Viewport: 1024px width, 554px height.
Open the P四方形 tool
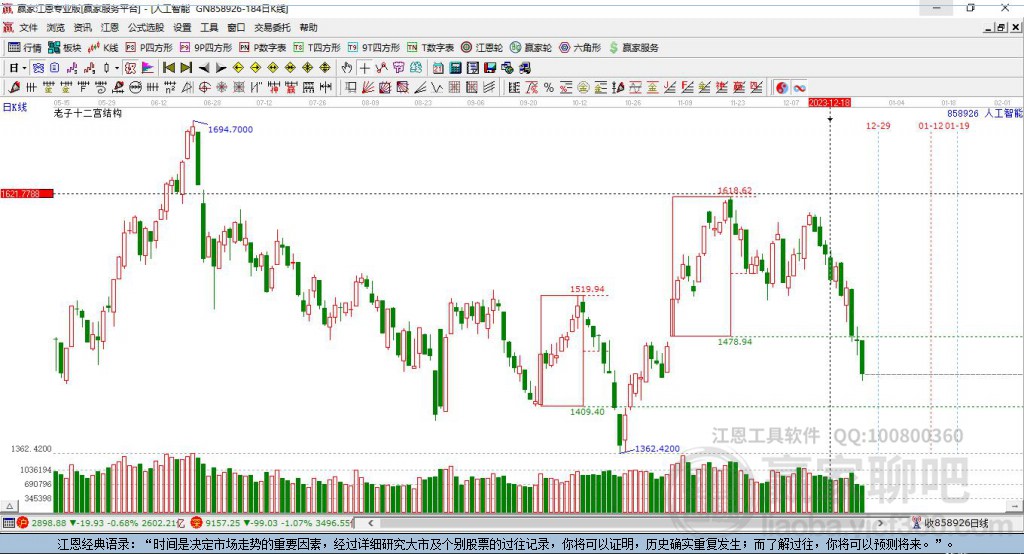(148, 48)
